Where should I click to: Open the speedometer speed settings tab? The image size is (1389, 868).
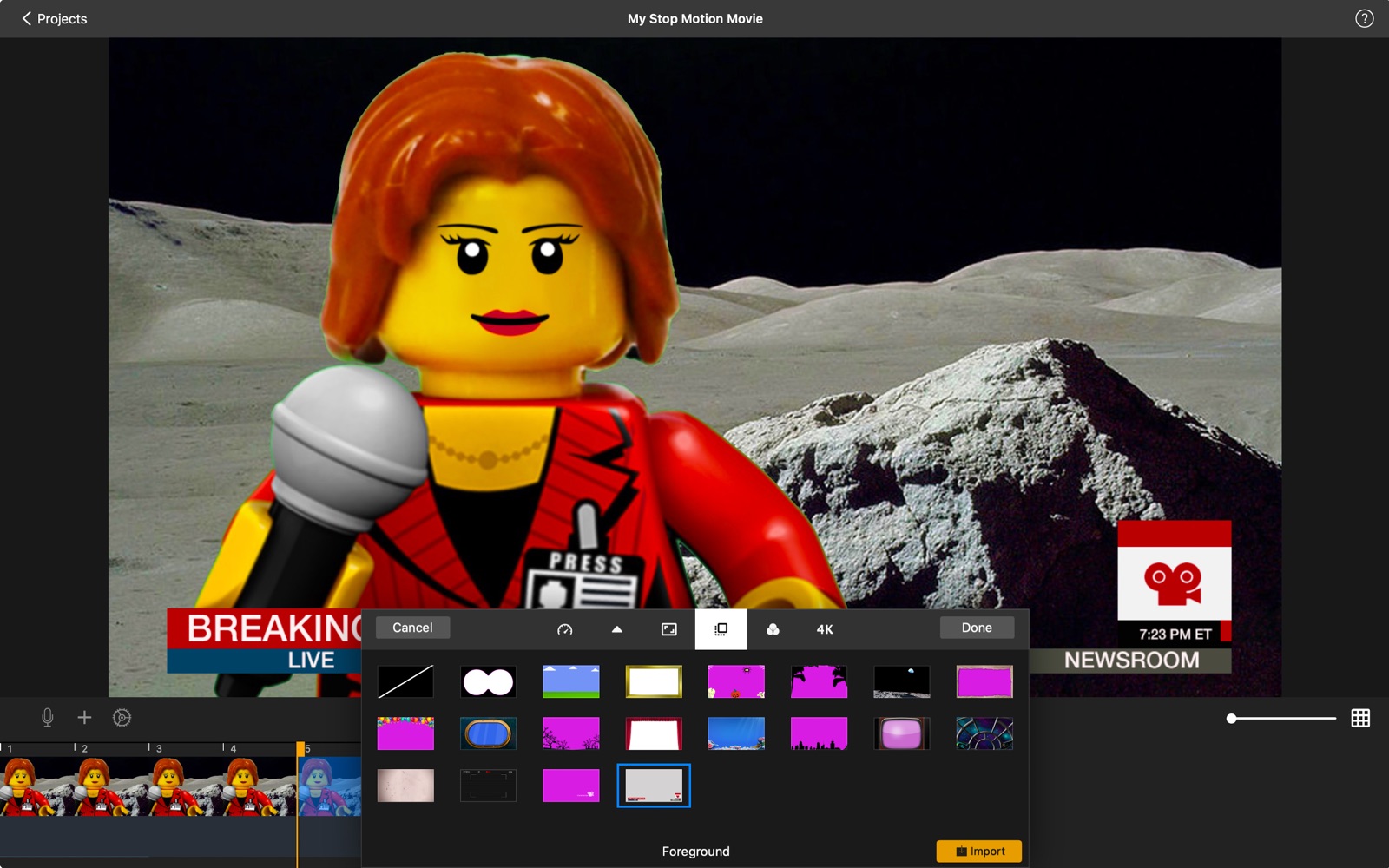[565, 629]
